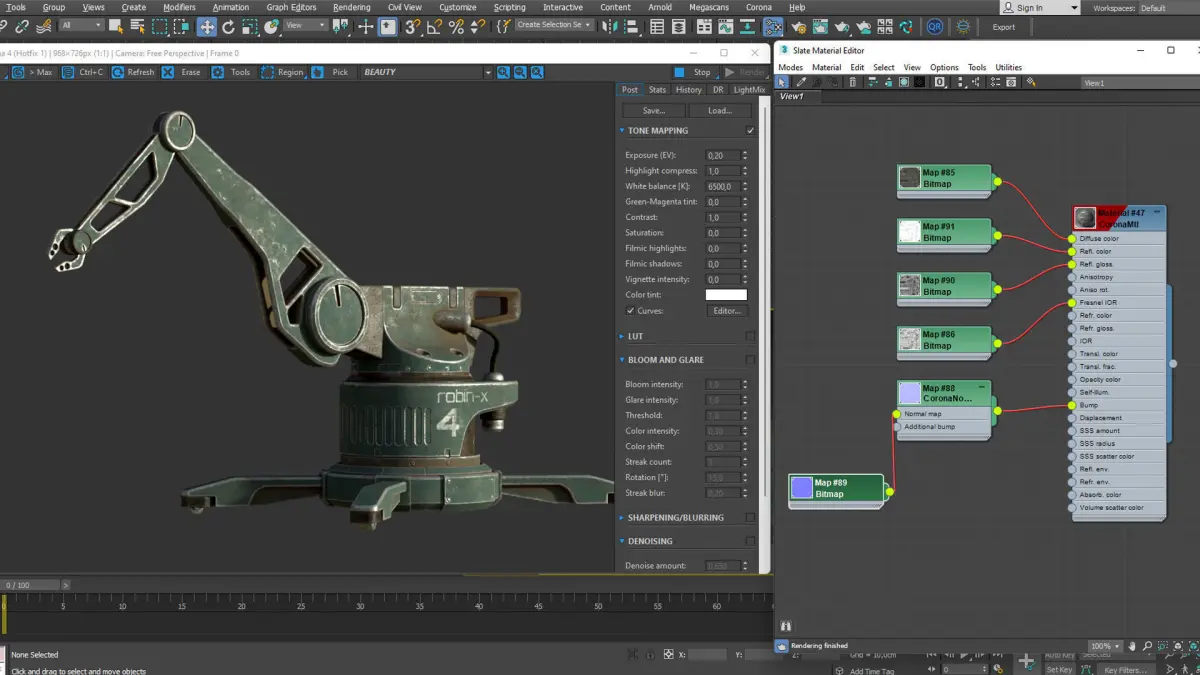Uncheck the Curves checkbox
1200x675 pixels.
click(x=630, y=311)
